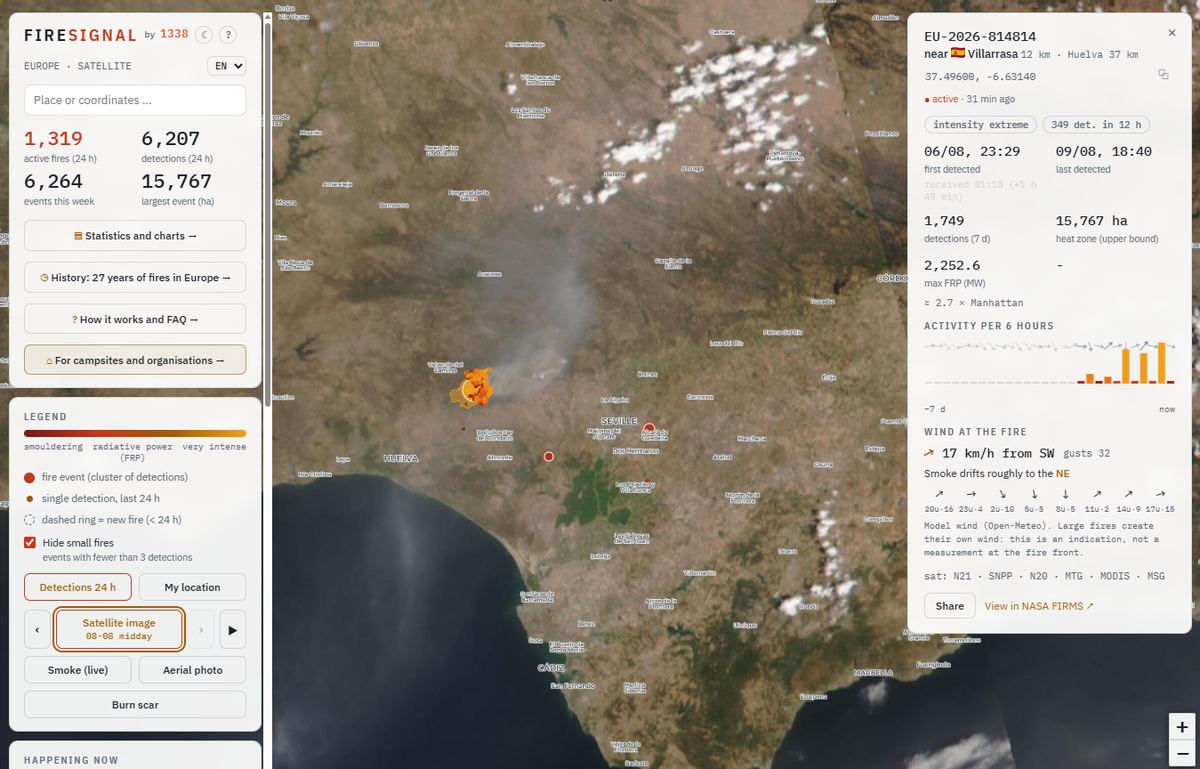Screen dimensions: 1200x769
Task: Open the help question mark icon
Action: click(228, 35)
